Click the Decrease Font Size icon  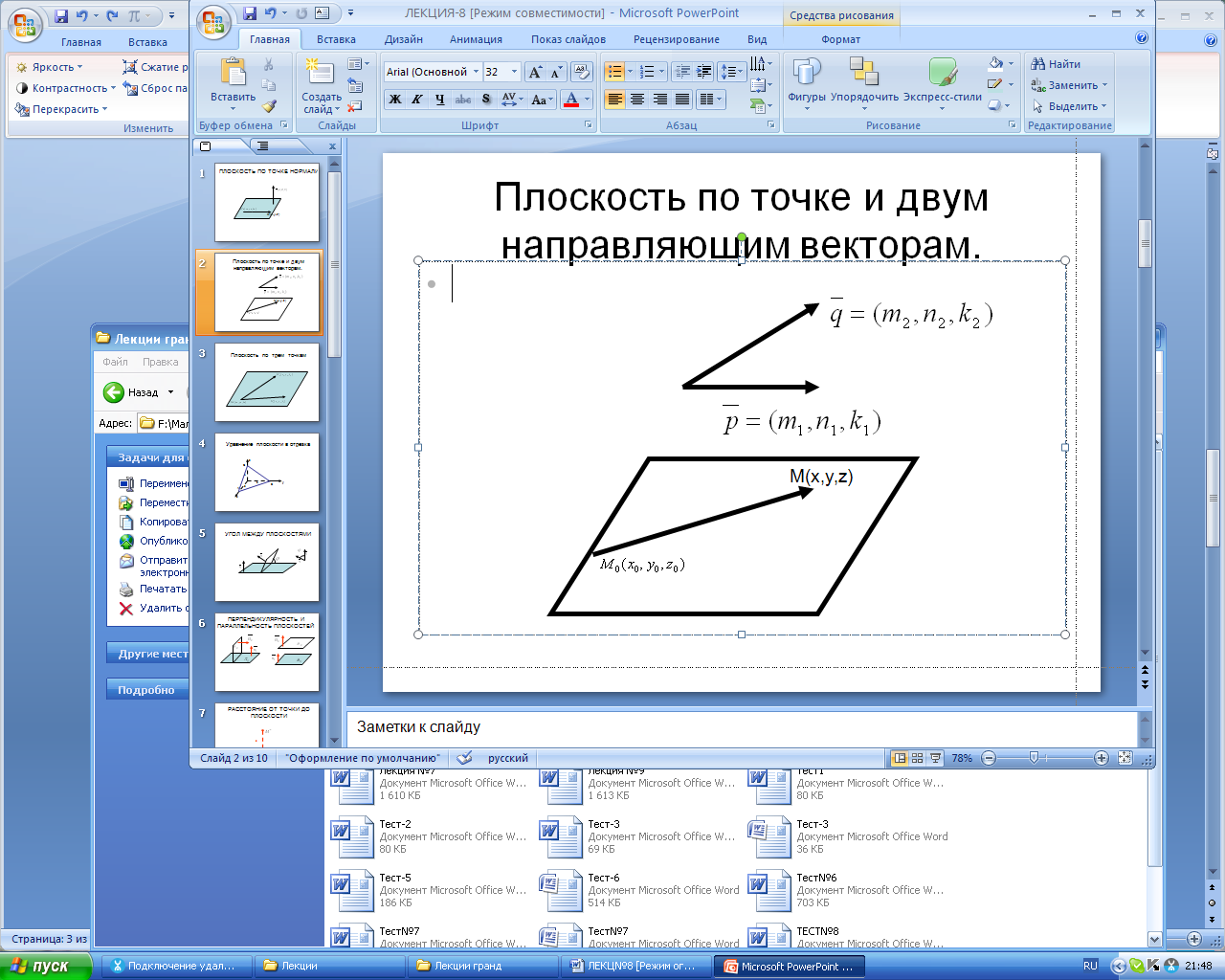(x=556, y=72)
